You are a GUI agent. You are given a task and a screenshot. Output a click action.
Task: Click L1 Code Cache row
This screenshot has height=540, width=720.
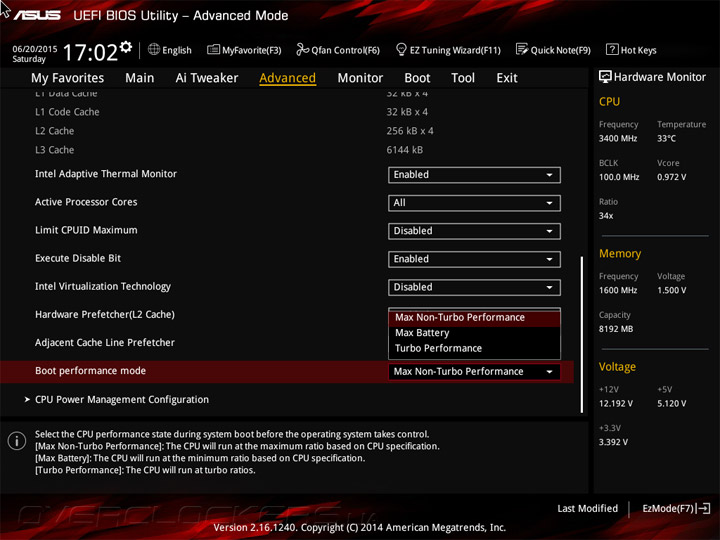[x=287, y=112]
